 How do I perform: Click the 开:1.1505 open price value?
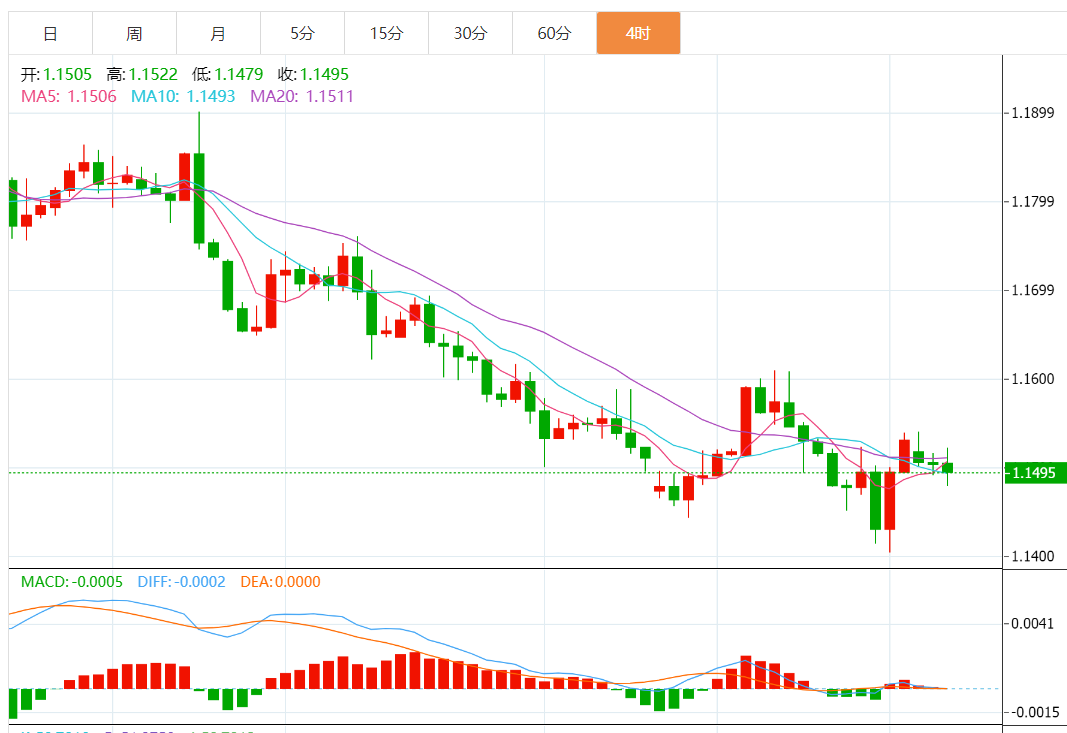(x=56, y=74)
